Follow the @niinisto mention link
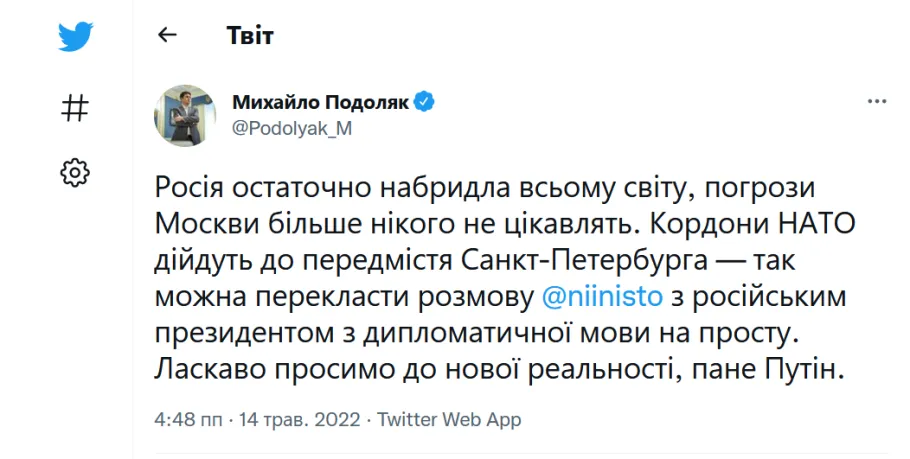The image size is (910, 459). [602, 297]
